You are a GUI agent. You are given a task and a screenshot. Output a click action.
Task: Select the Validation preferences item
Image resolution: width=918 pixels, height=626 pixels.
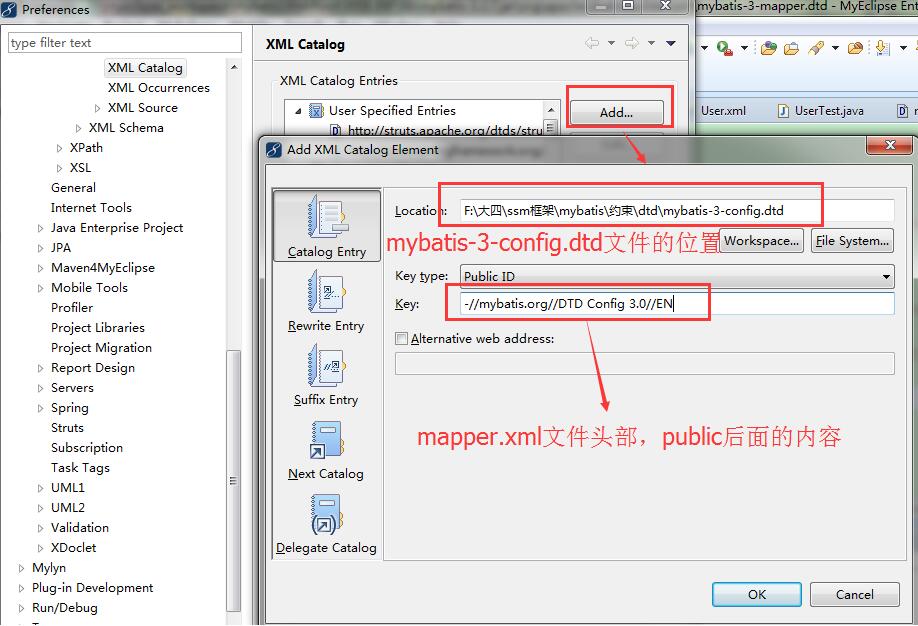[80, 528]
